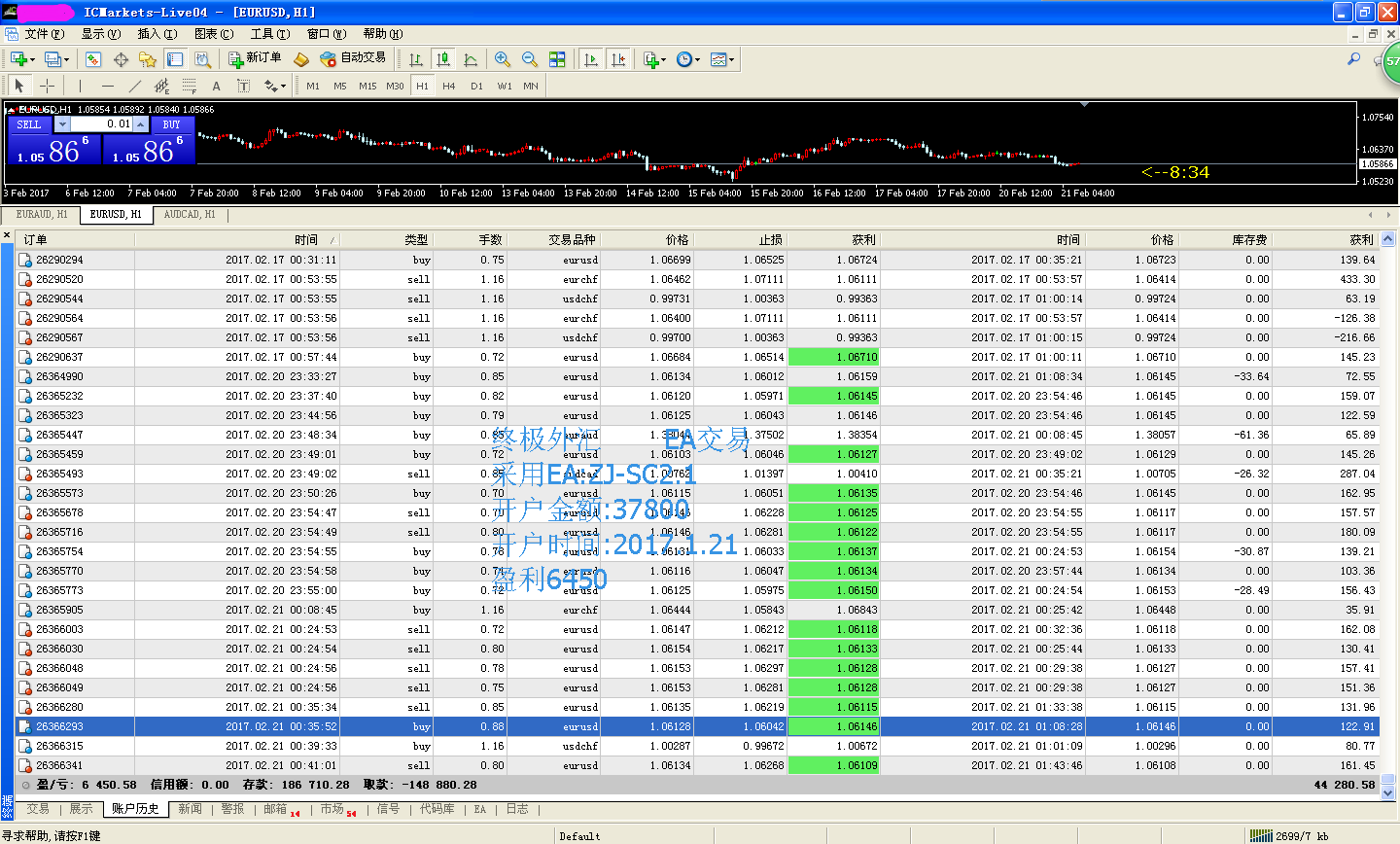The width and height of the screenshot is (1400, 844).
Task: Select the crosshair tool
Action: 47,86
